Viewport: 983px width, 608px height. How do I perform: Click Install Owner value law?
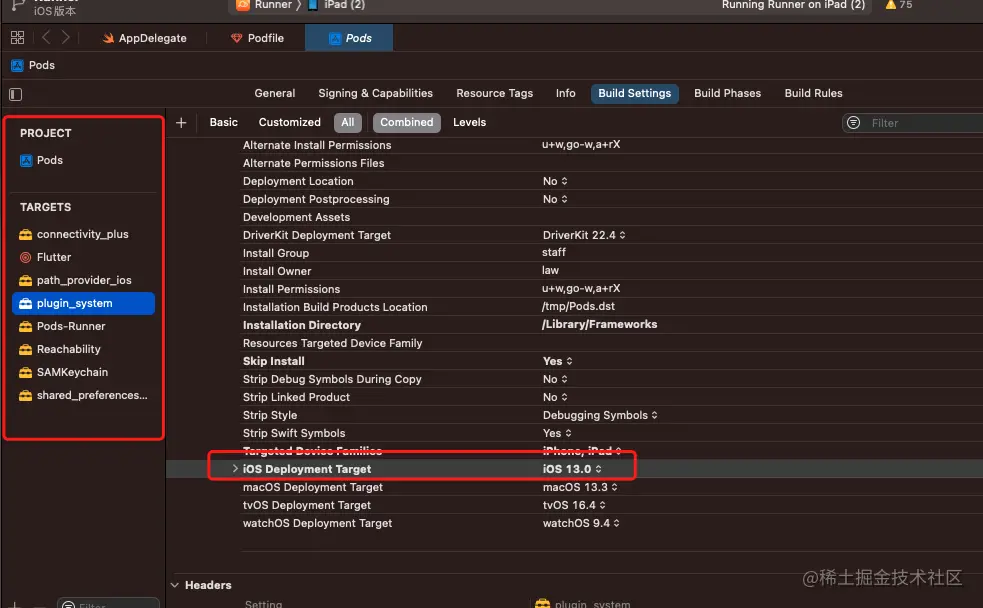click(550, 270)
